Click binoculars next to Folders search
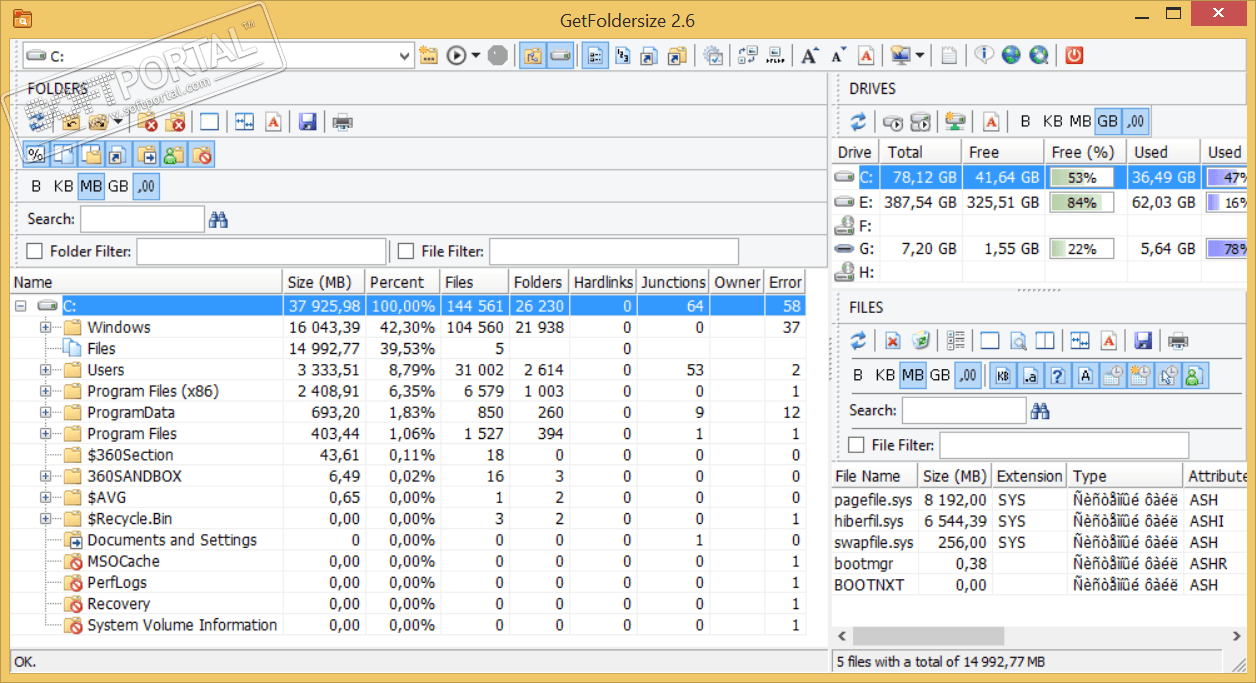This screenshot has width=1256, height=683. pos(219,219)
